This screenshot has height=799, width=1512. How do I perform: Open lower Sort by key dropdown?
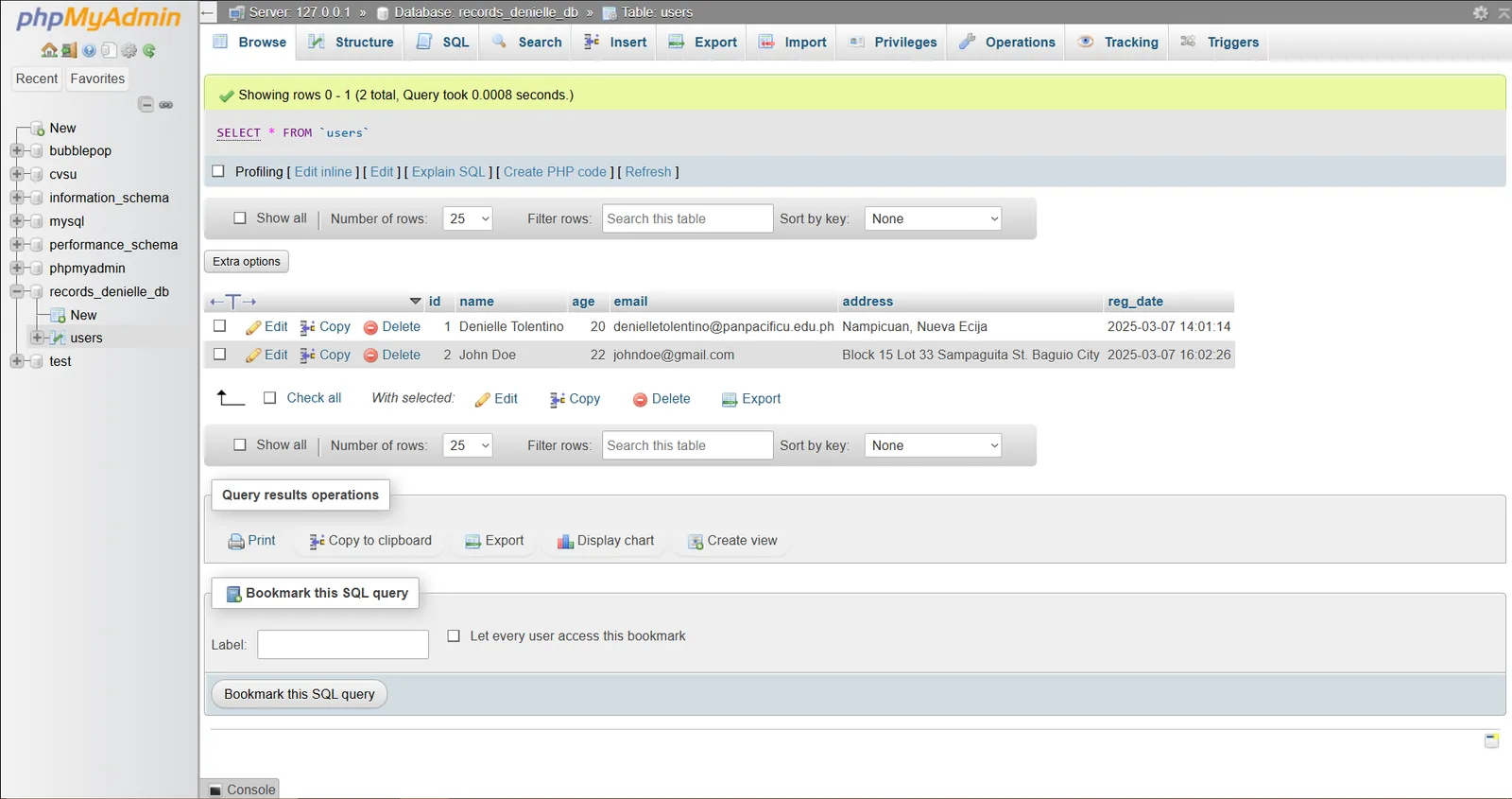pyautogui.click(x=933, y=445)
